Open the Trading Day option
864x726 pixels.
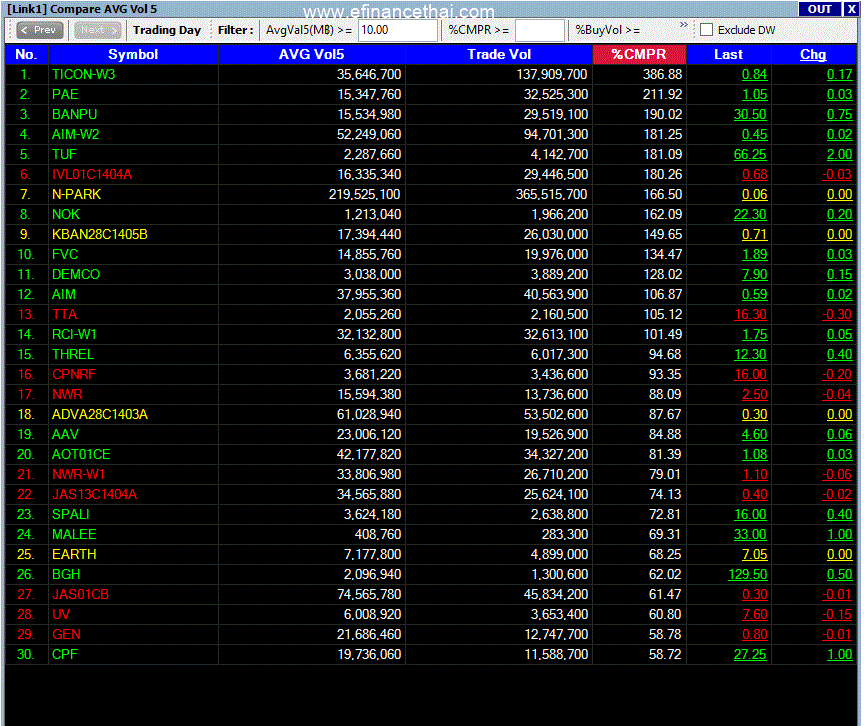tap(166, 30)
